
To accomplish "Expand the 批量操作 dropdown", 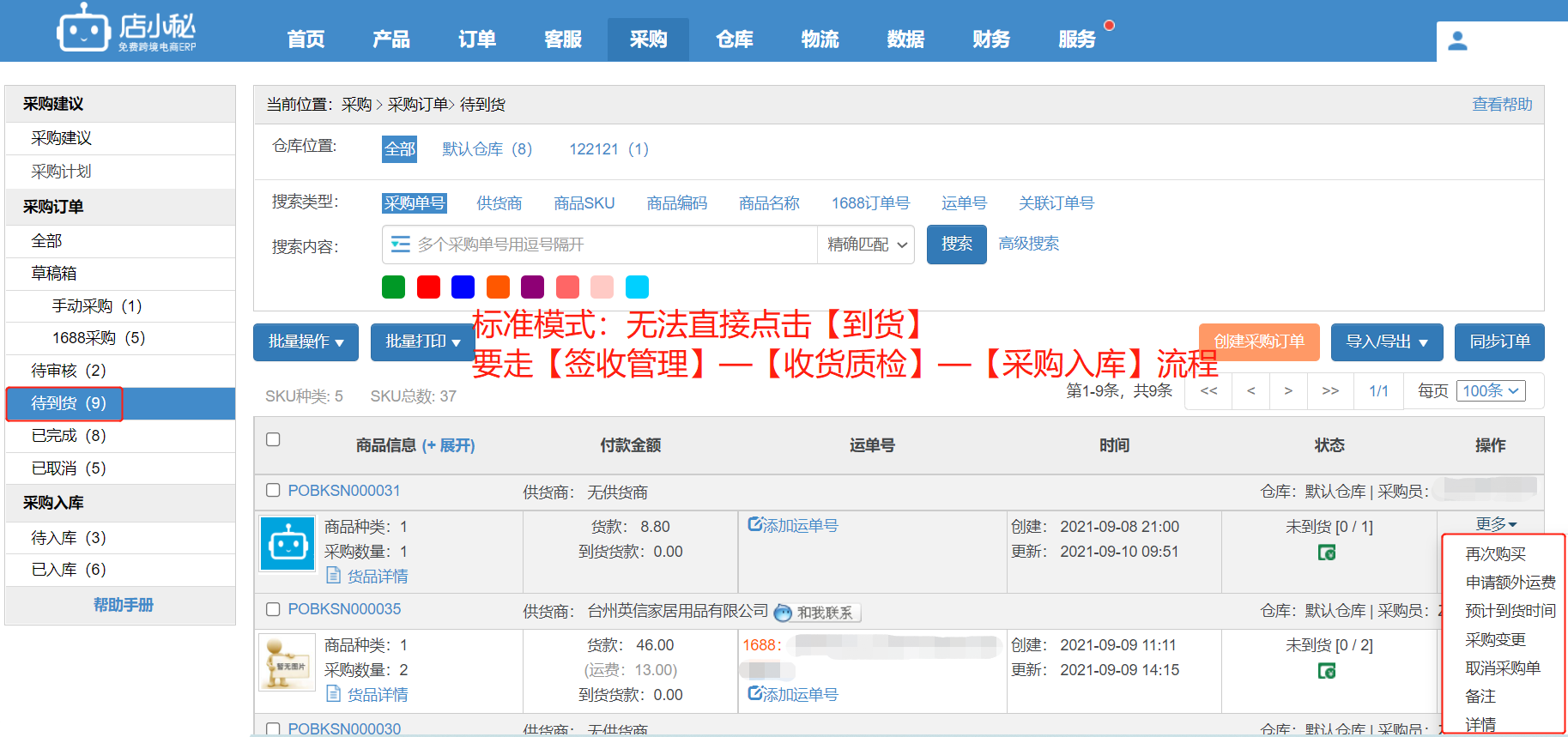I will (306, 341).
